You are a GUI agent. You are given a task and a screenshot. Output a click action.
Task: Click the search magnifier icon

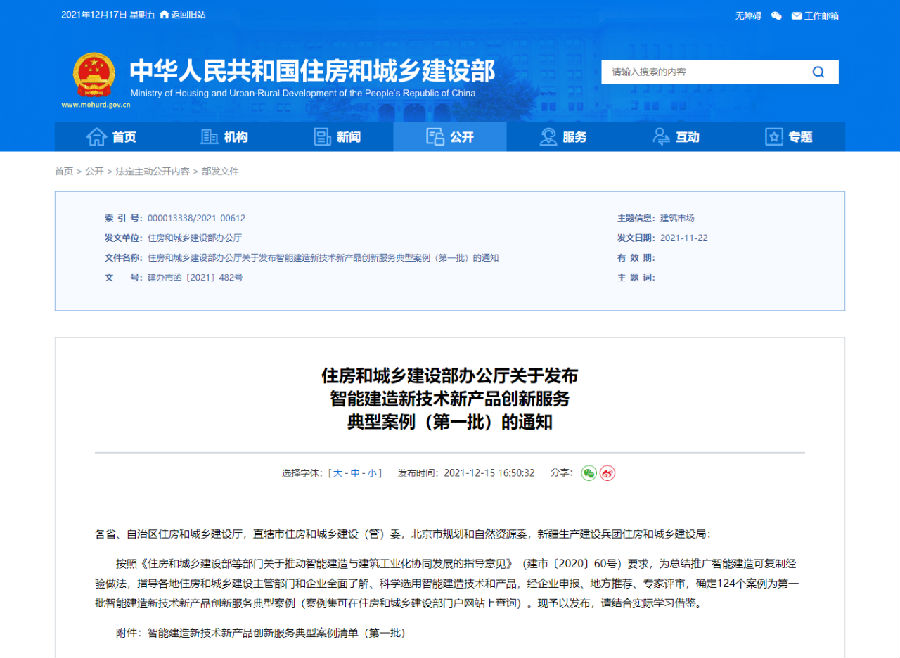(x=818, y=72)
